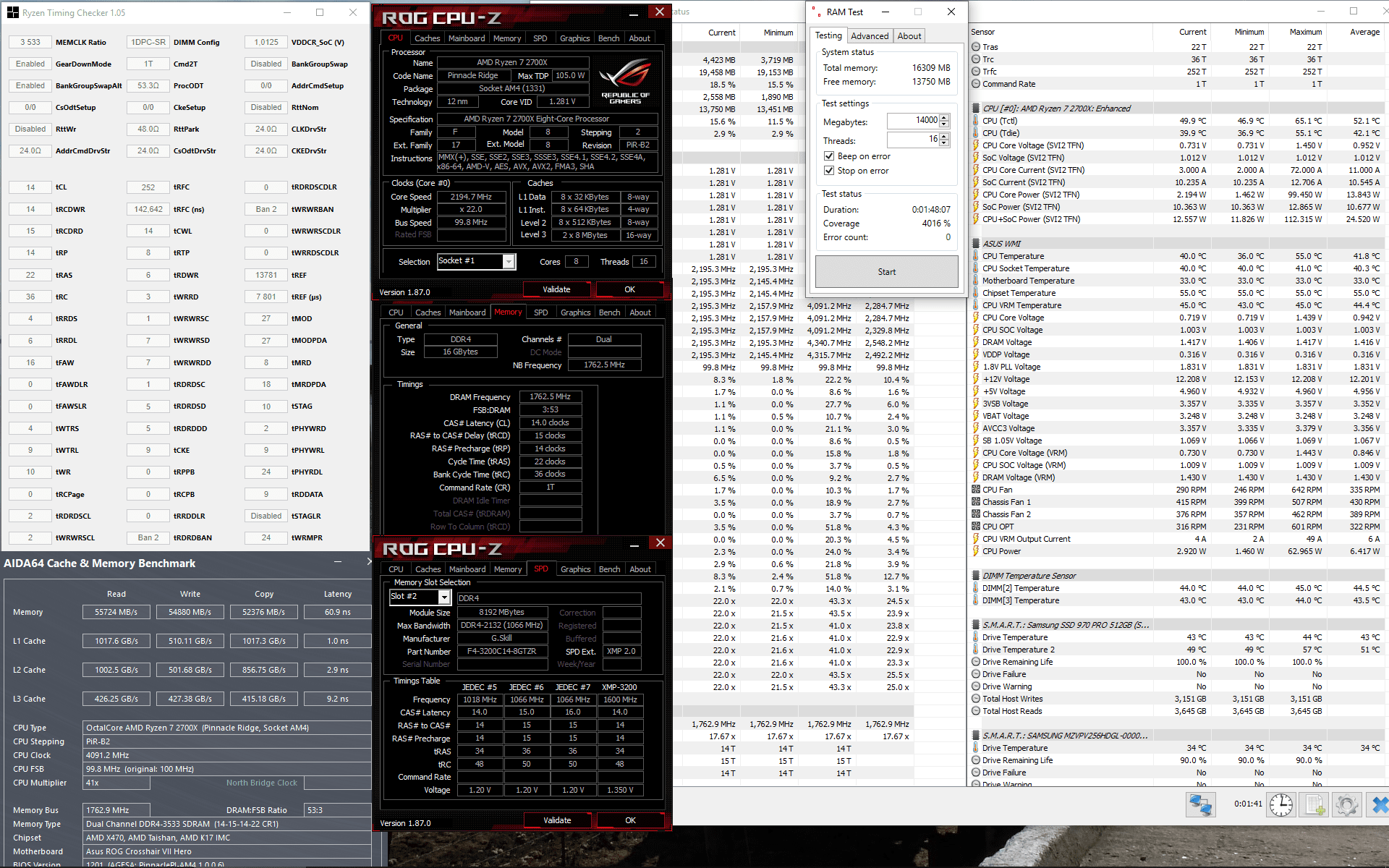Click the Maximum column header in HWiNFO

1305,32
